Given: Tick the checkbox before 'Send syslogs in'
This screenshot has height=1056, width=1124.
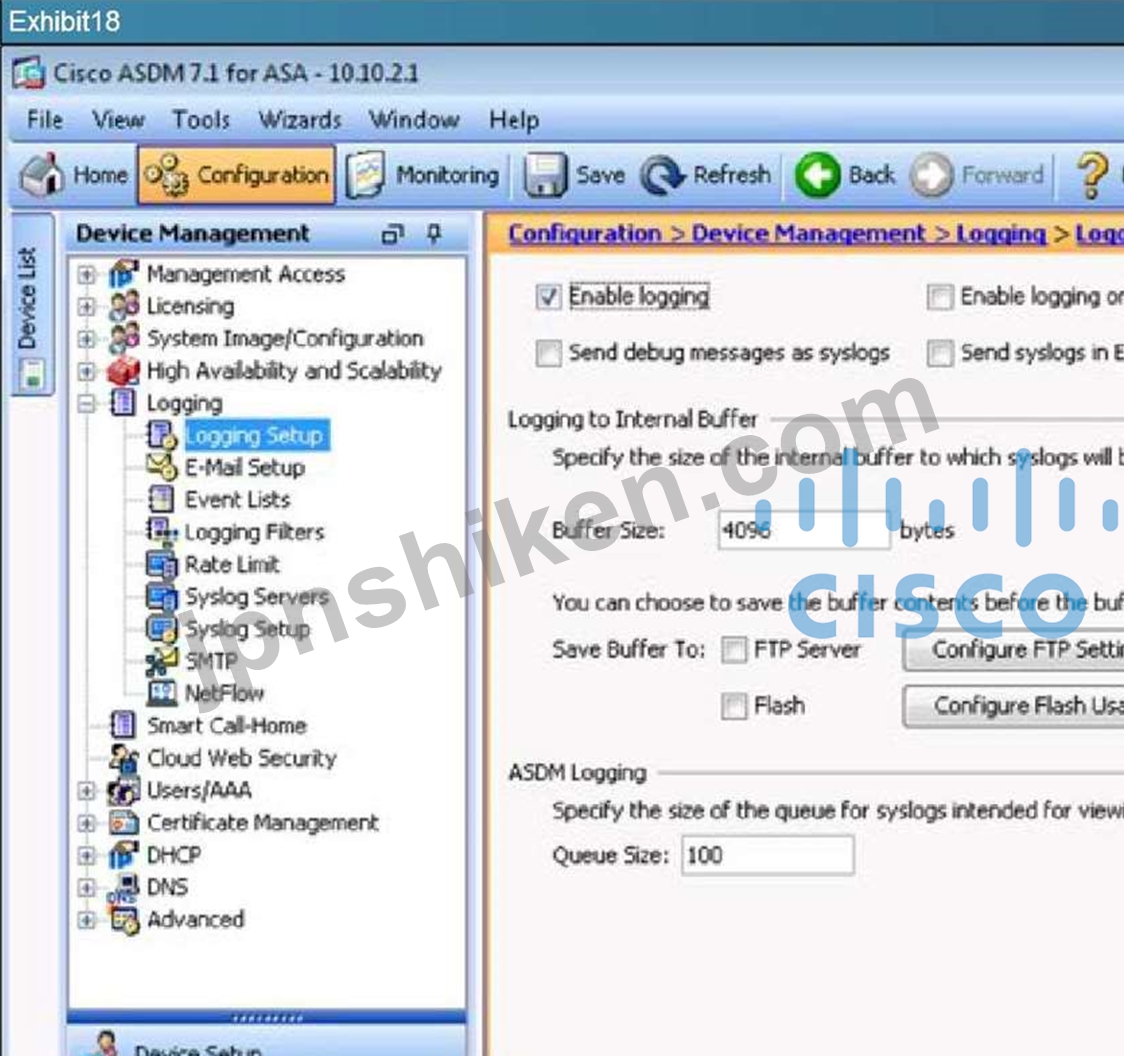Looking at the screenshot, I should tap(940, 353).
